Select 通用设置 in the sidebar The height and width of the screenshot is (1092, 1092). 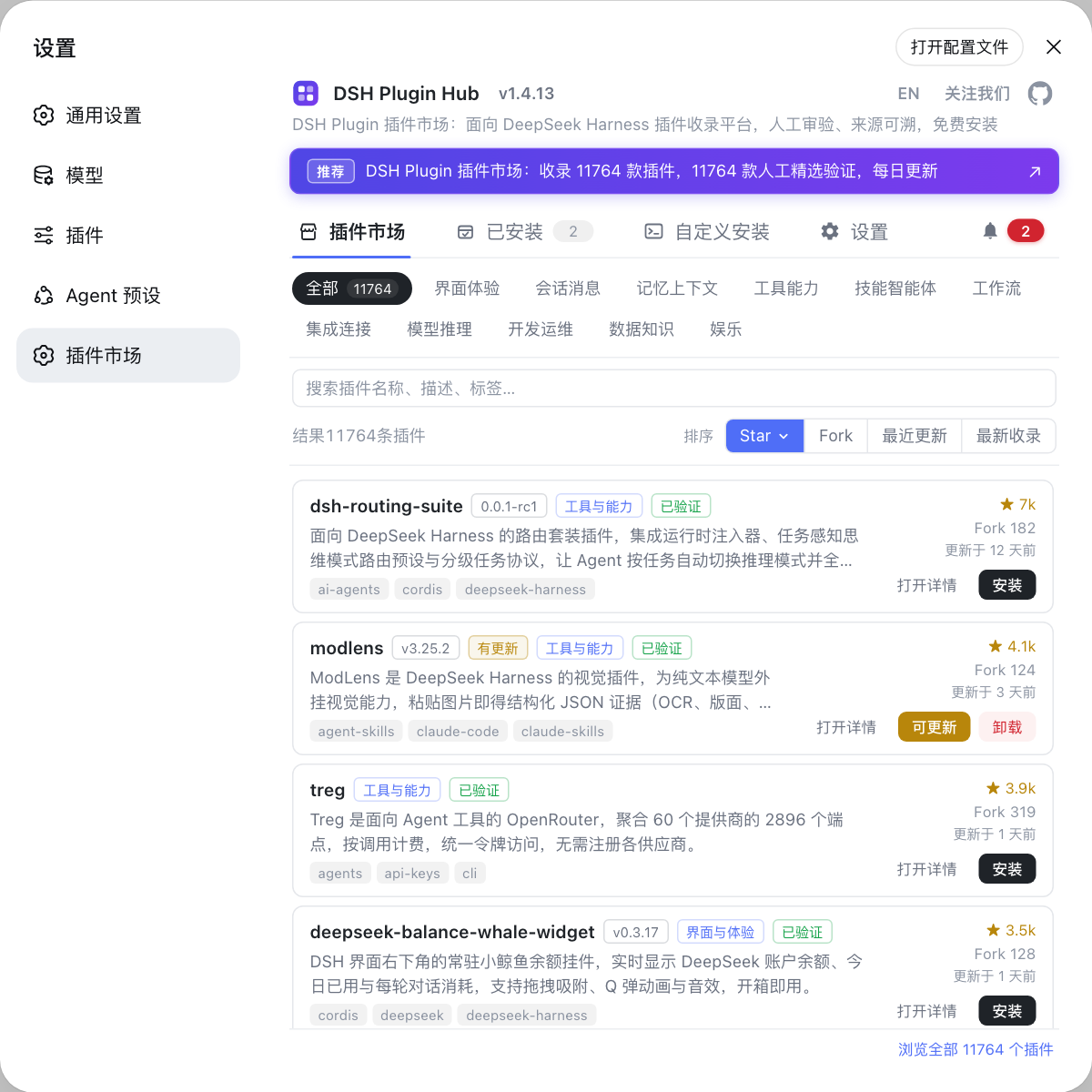[x=128, y=116]
